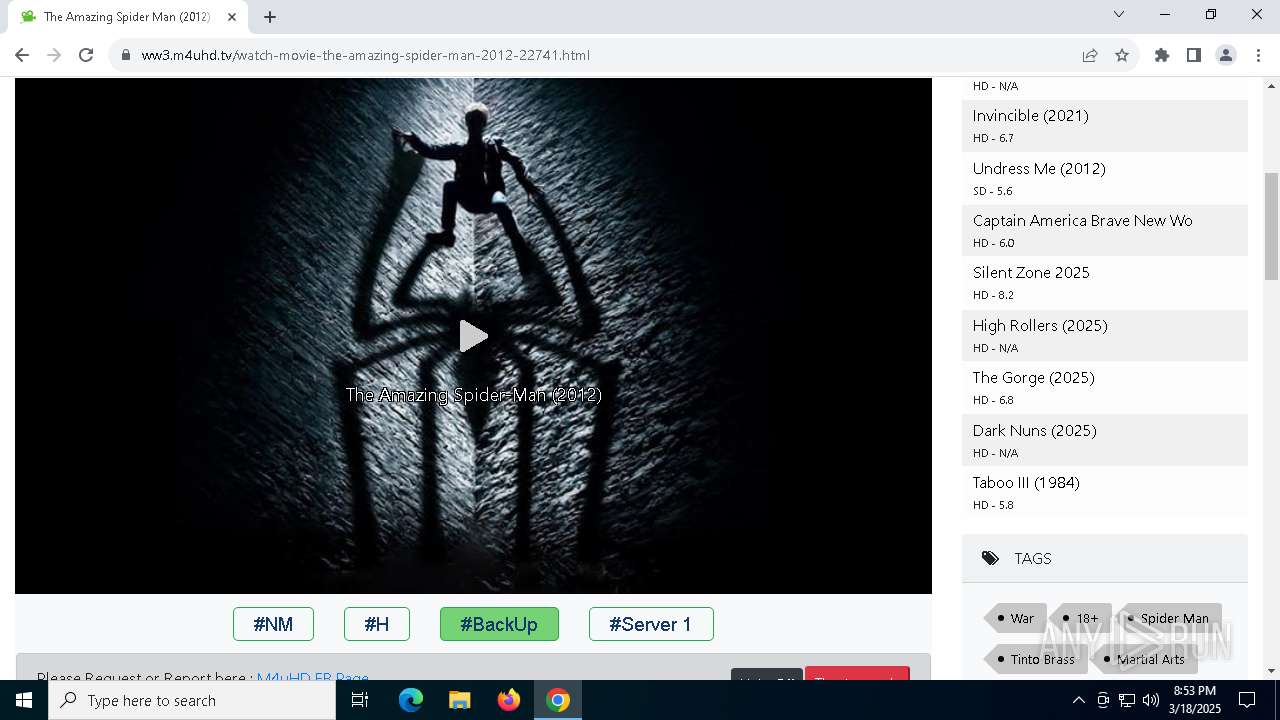Open Taboo III (1984) listing

click(x=1026, y=482)
